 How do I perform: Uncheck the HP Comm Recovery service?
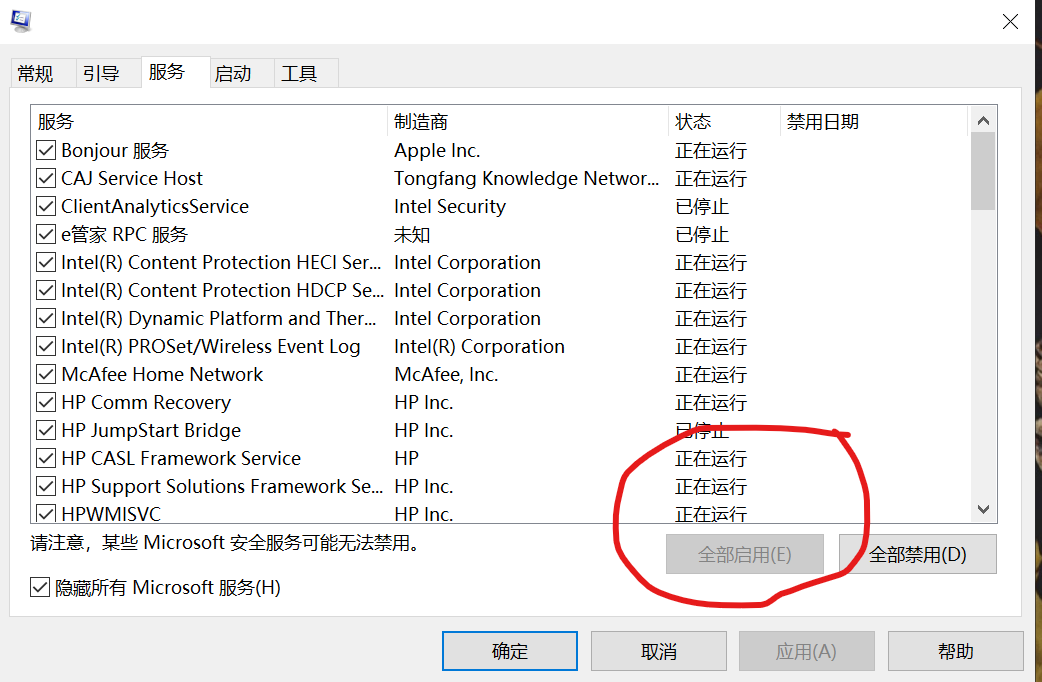click(x=45, y=402)
